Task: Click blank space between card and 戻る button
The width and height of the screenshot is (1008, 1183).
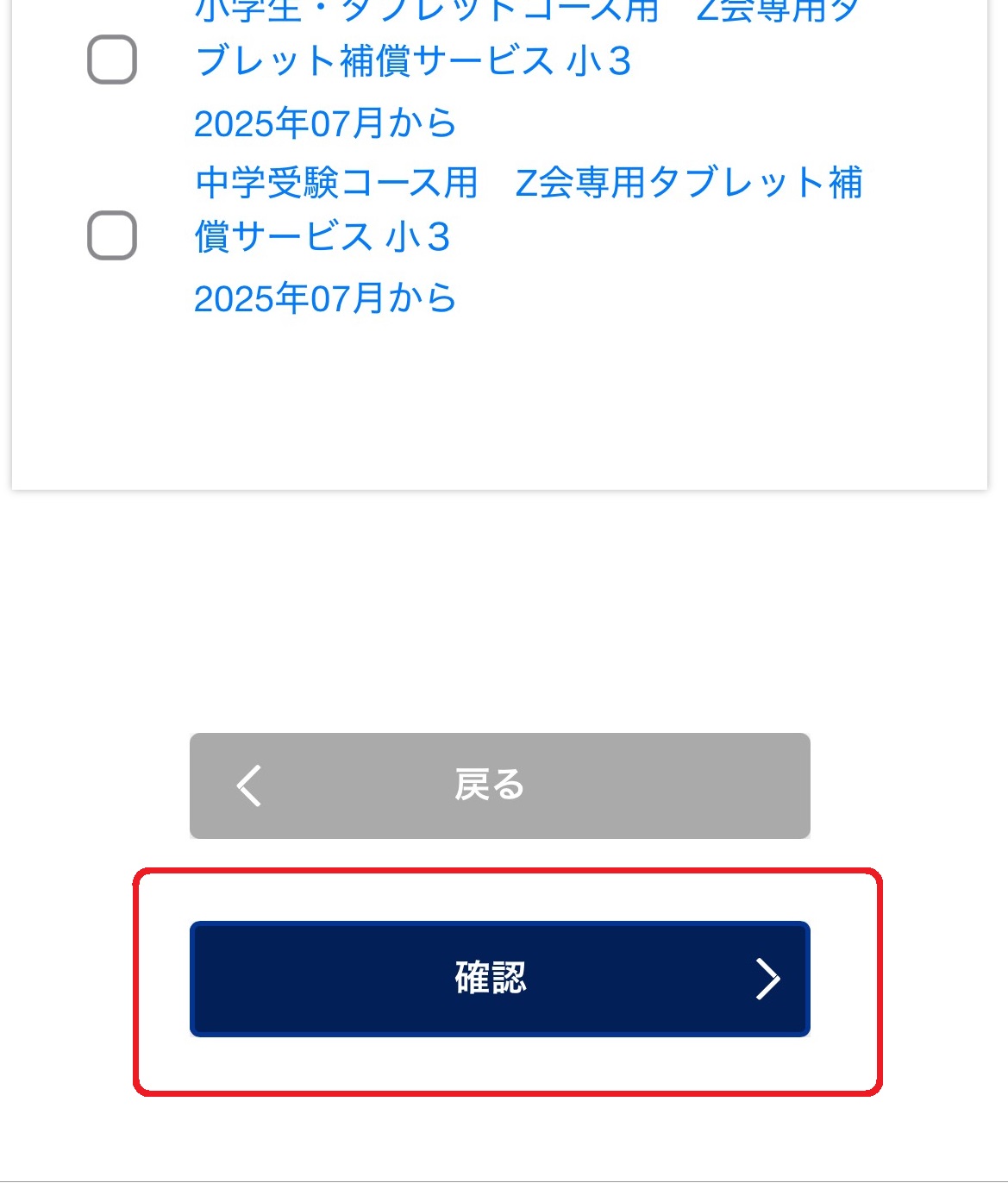Action: click(x=499, y=612)
